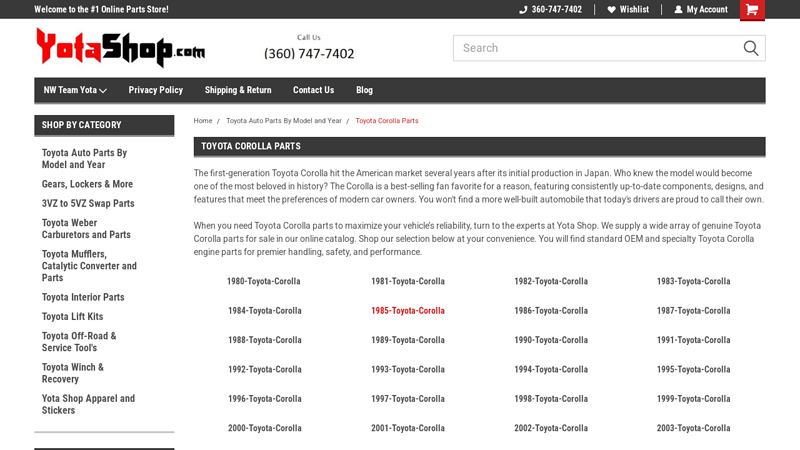Click Toyota Auto Parts By Model and Year breadcrumb
The image size is (800, 450).
284,121
